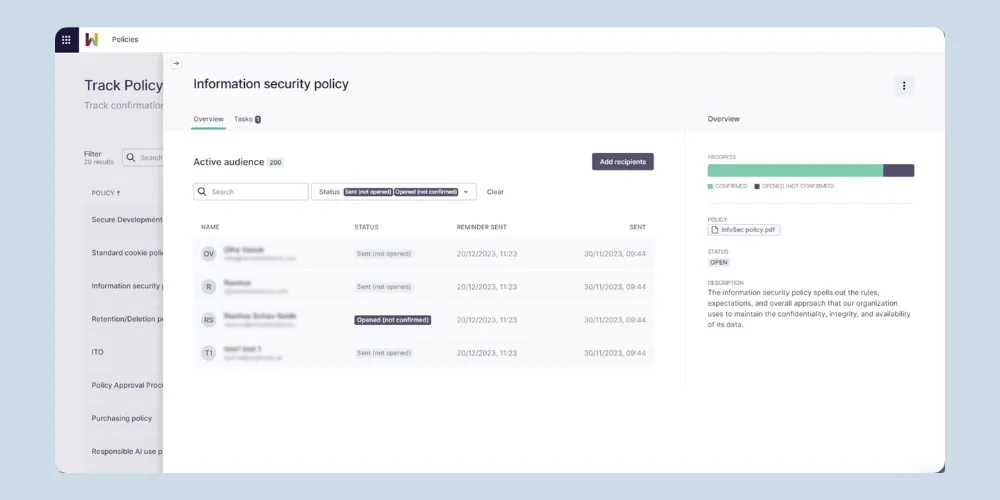Select Policy Approval Process in background list

(128, 386)
